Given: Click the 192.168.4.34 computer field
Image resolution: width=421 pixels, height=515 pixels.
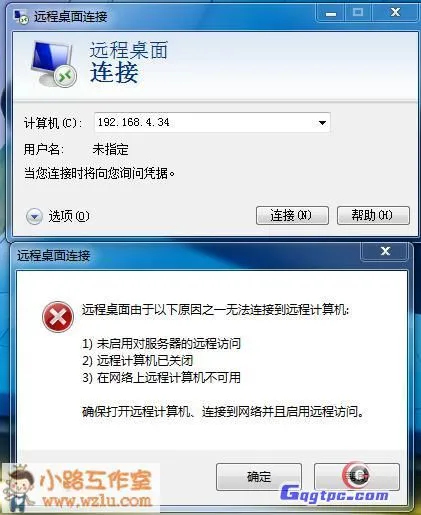Looking at the screenshot, I should tap(212, 123).
